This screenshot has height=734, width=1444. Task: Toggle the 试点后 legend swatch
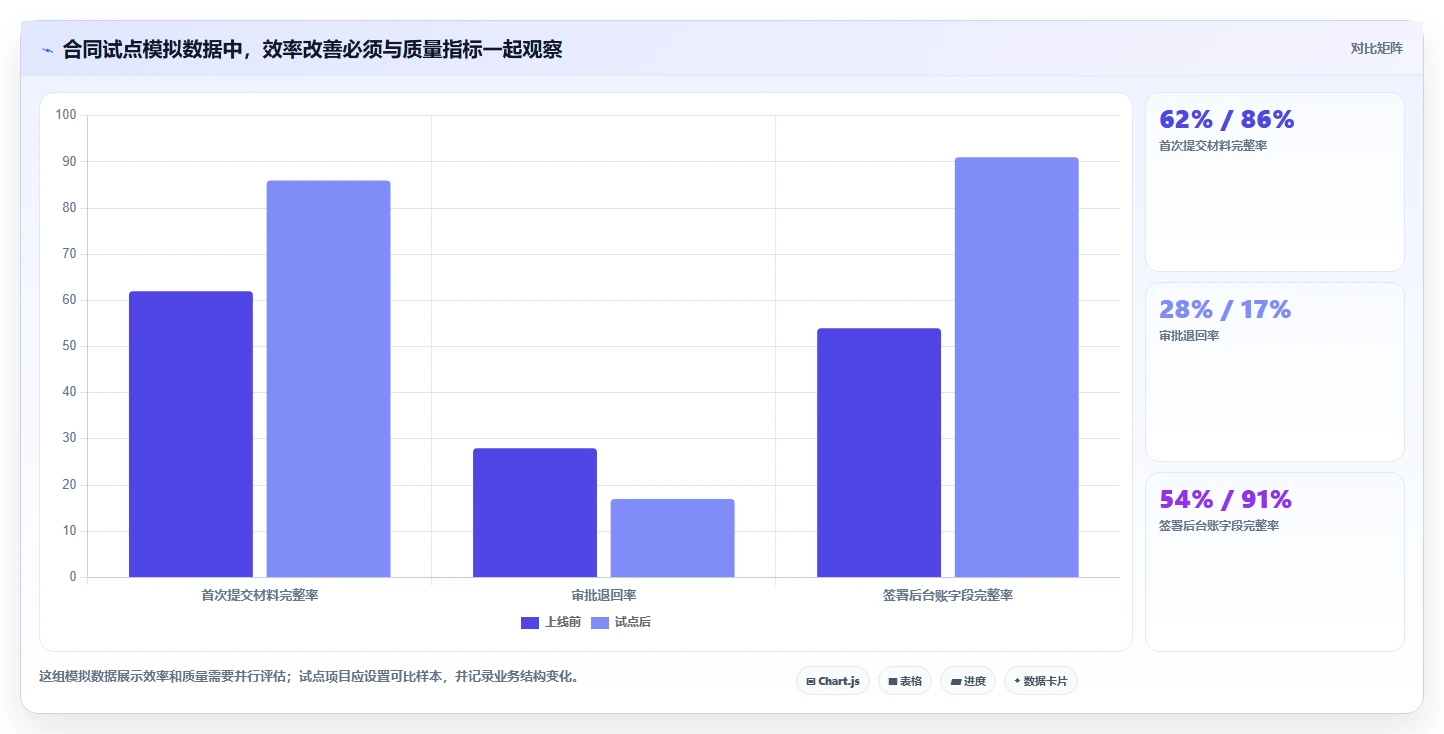click(x=600, y=623)
